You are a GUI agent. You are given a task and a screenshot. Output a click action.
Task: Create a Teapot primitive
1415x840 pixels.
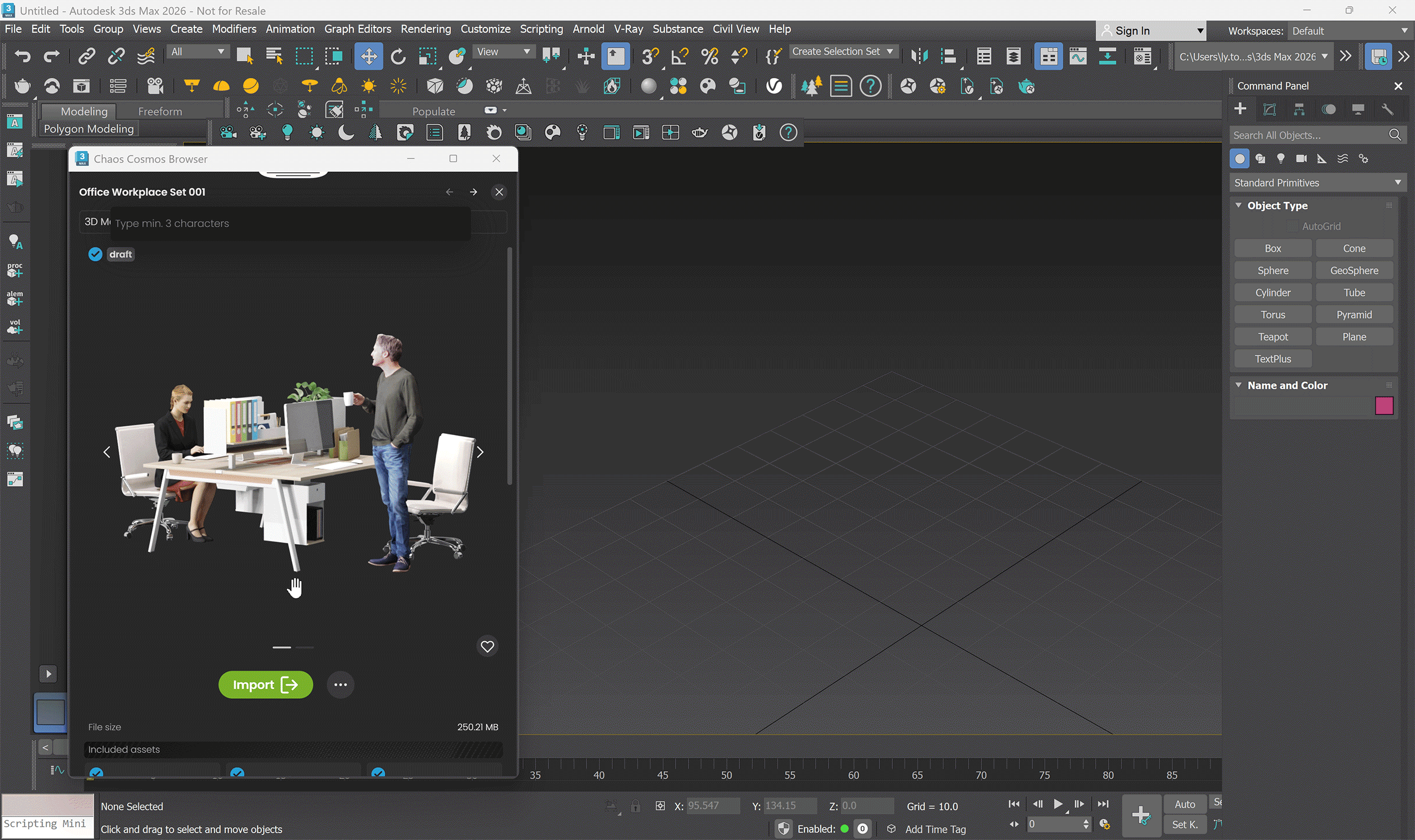pyautogui.click(x=1272, y=337)
